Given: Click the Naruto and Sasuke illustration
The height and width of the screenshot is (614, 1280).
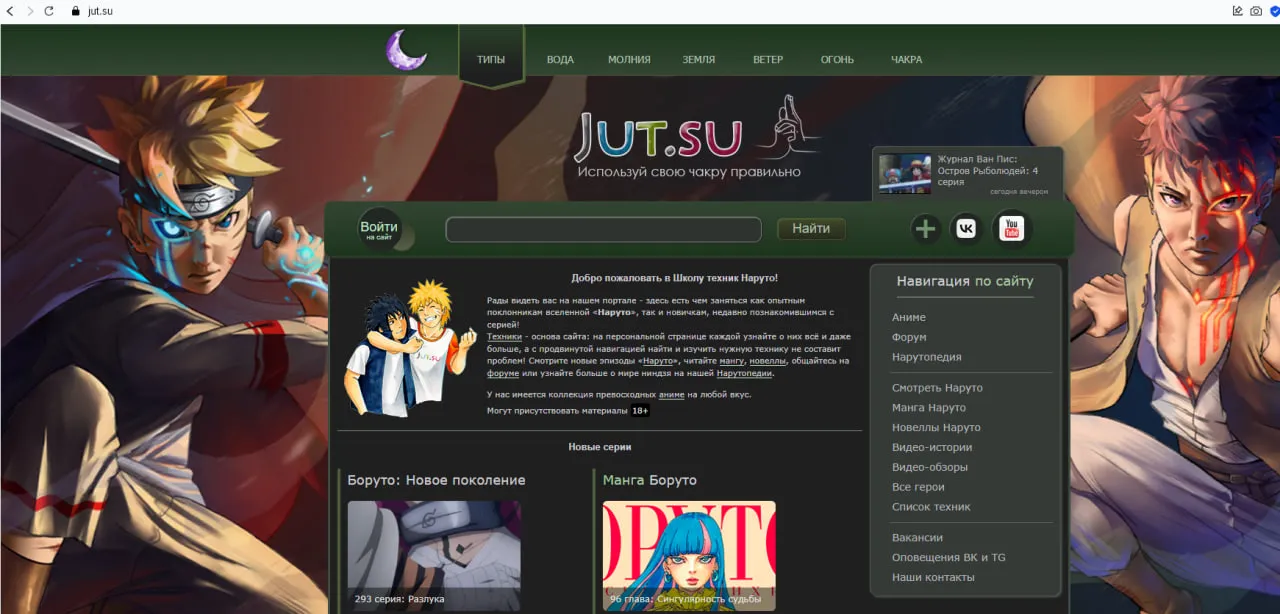Looking at the screenshot, I should click(411, 347).
